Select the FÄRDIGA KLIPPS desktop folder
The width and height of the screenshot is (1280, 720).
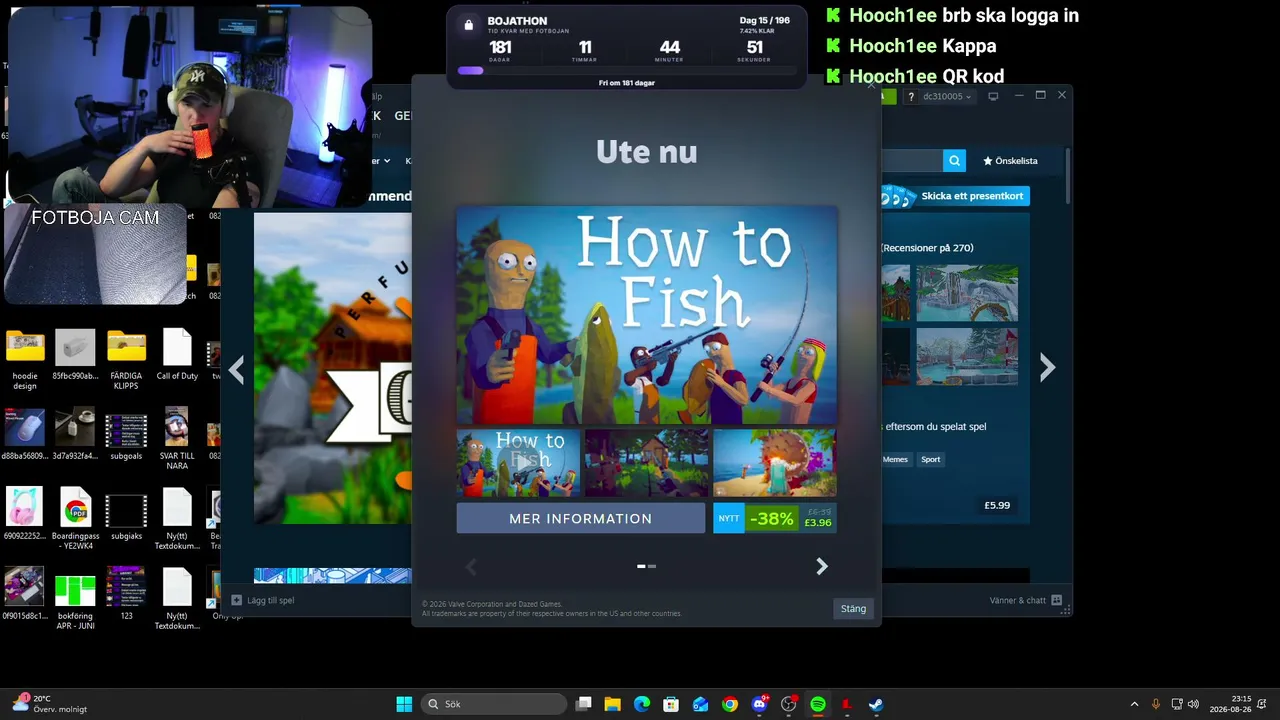[126, 360]
